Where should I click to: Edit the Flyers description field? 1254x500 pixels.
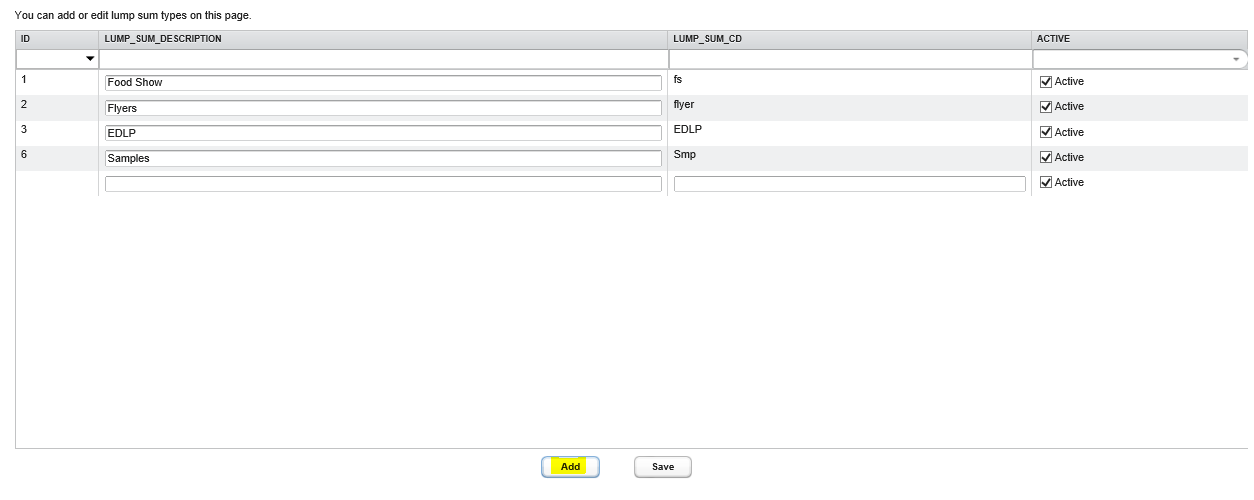tap(383, 108)
